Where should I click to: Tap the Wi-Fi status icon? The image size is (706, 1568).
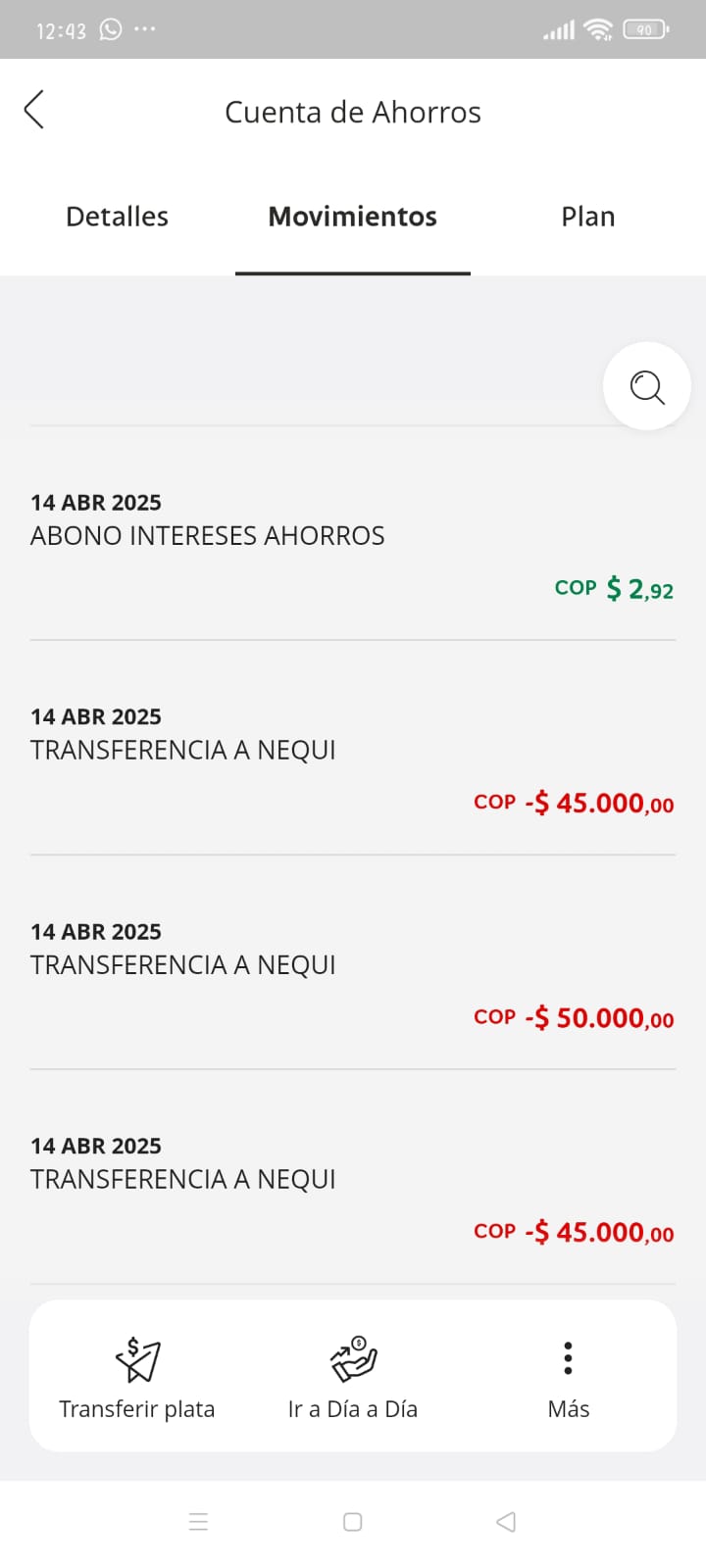point(597,29)
